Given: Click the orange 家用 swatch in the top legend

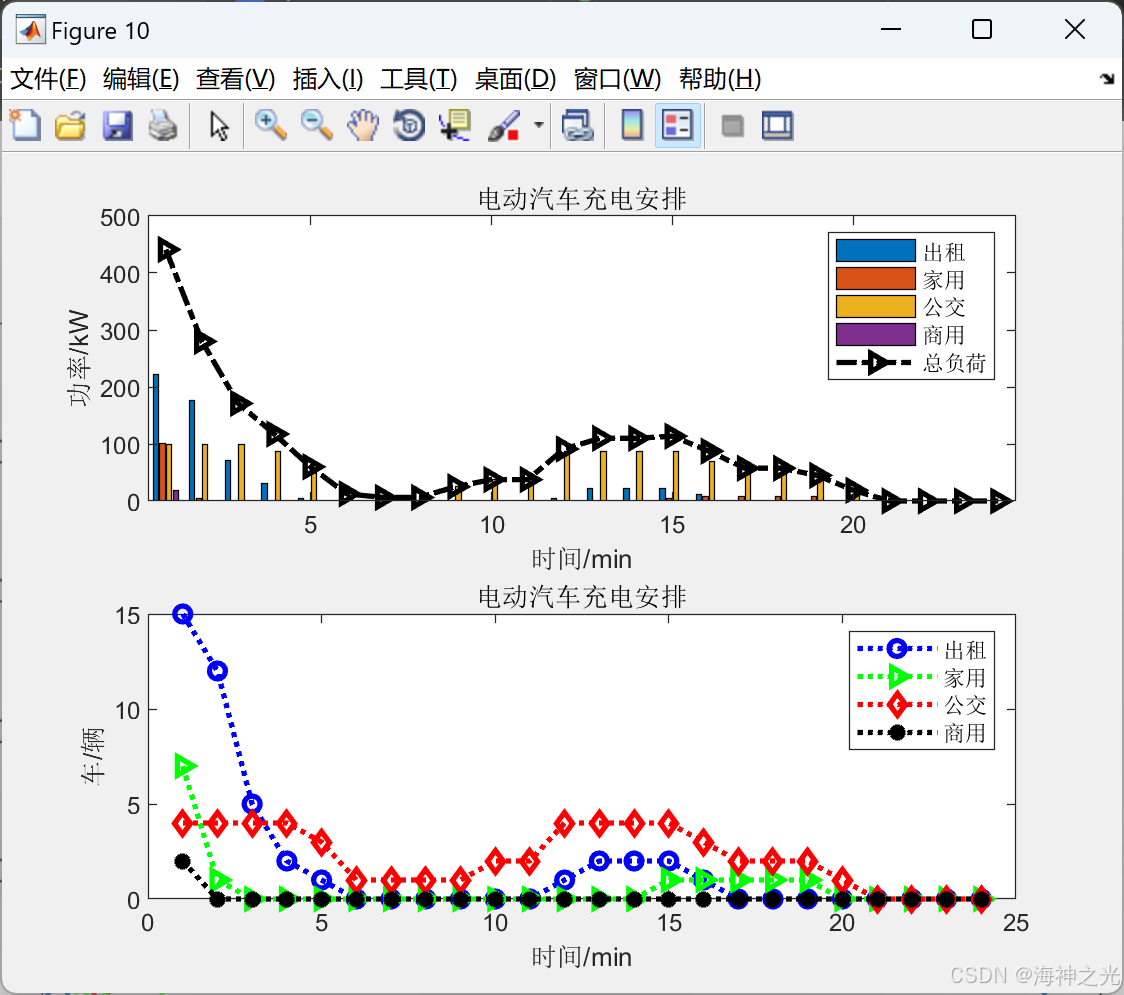Looking at the screenshot, I should click(x=875, y=278).
